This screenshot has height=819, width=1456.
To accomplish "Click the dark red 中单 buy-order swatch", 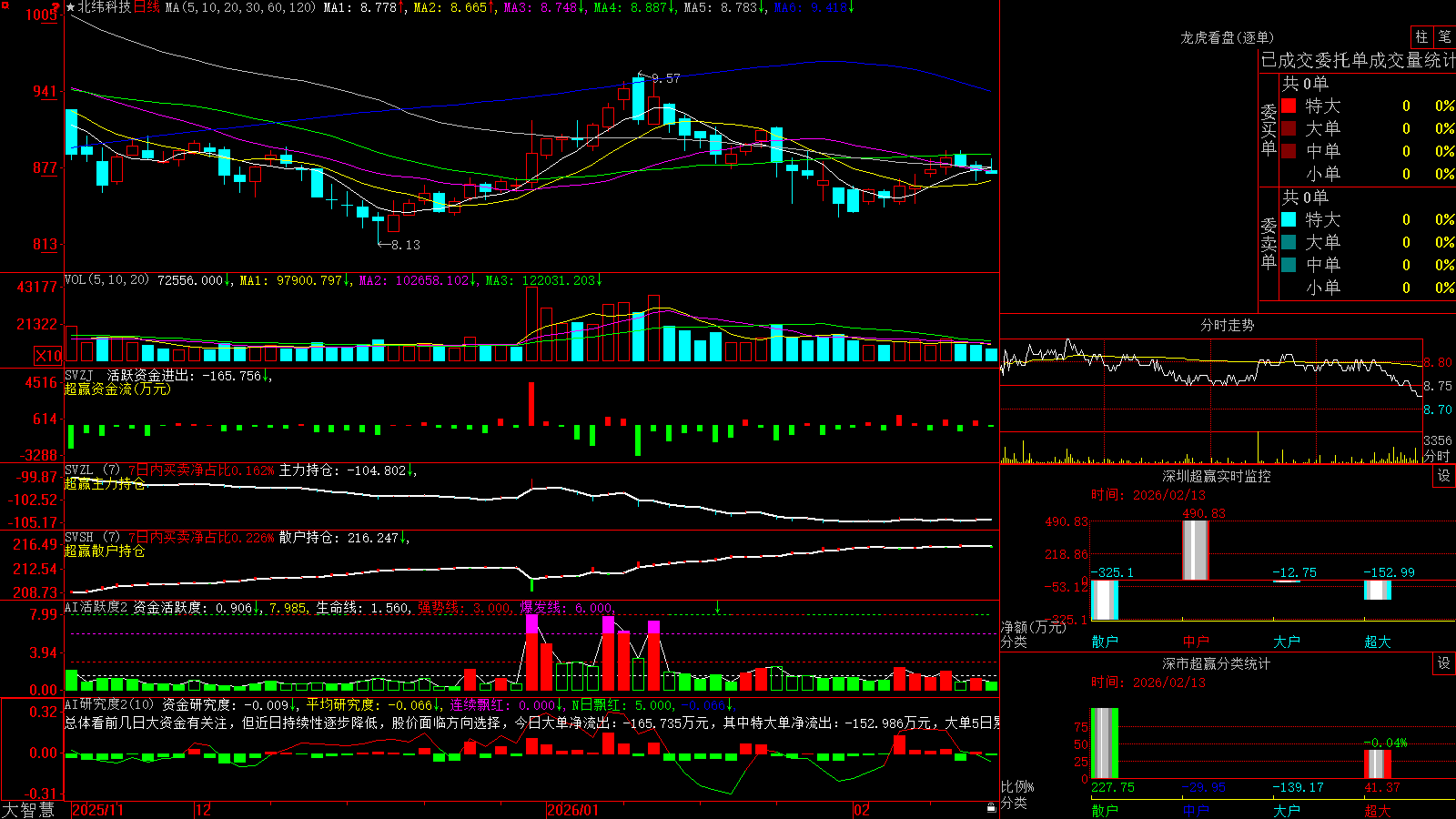I will [x=1289, y=151].
